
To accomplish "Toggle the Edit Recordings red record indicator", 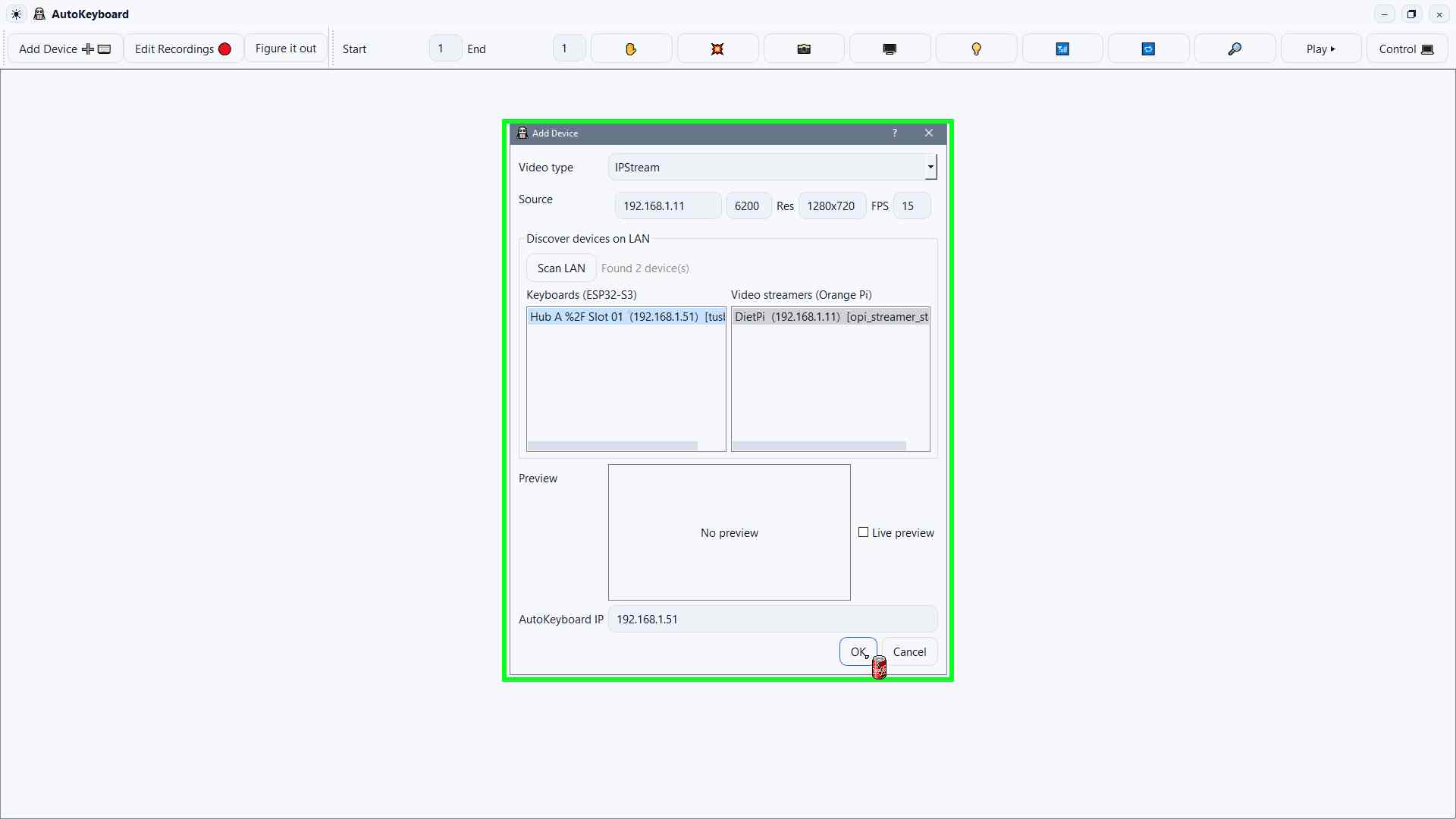I will [x=224, y=48].
